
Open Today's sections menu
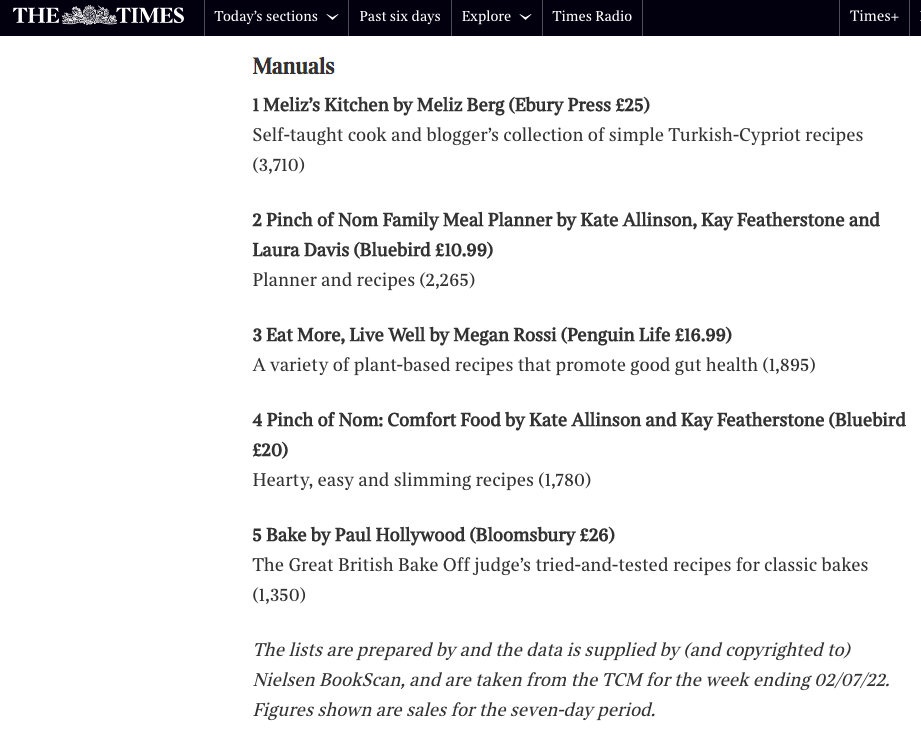coord(276,16)
